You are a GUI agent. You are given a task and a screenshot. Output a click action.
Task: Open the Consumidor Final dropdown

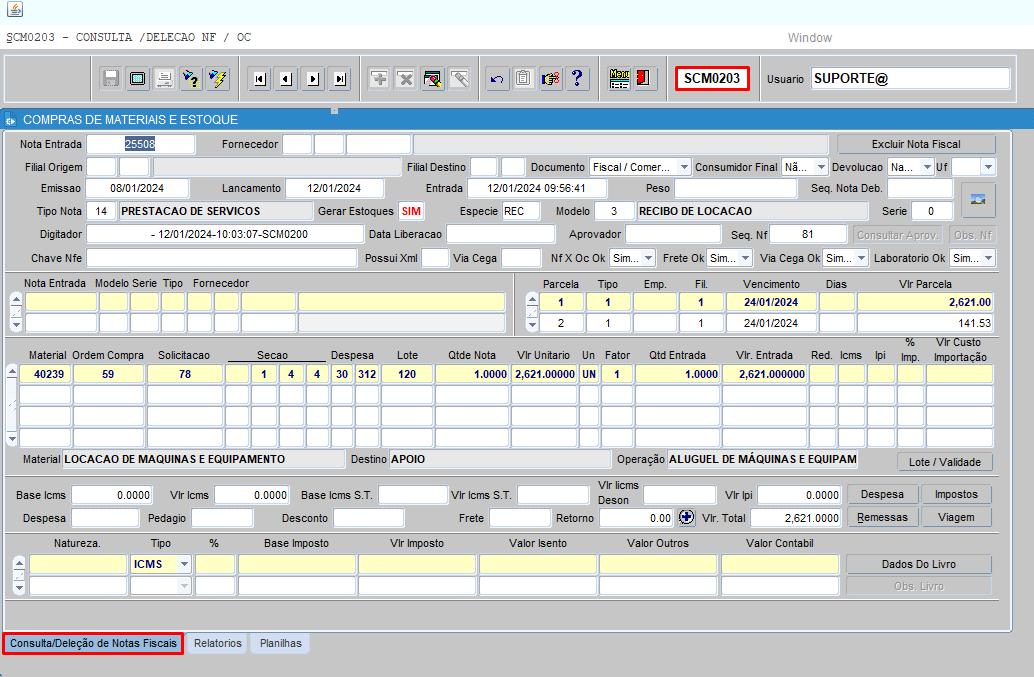click(x=820, y=167)
